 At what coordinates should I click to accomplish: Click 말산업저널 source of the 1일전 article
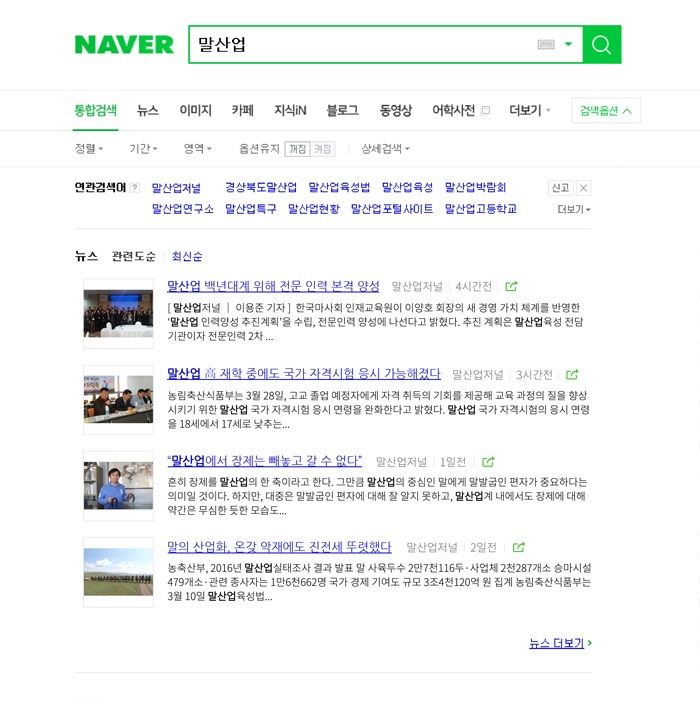pyautogui.click(x=401, y=462)
